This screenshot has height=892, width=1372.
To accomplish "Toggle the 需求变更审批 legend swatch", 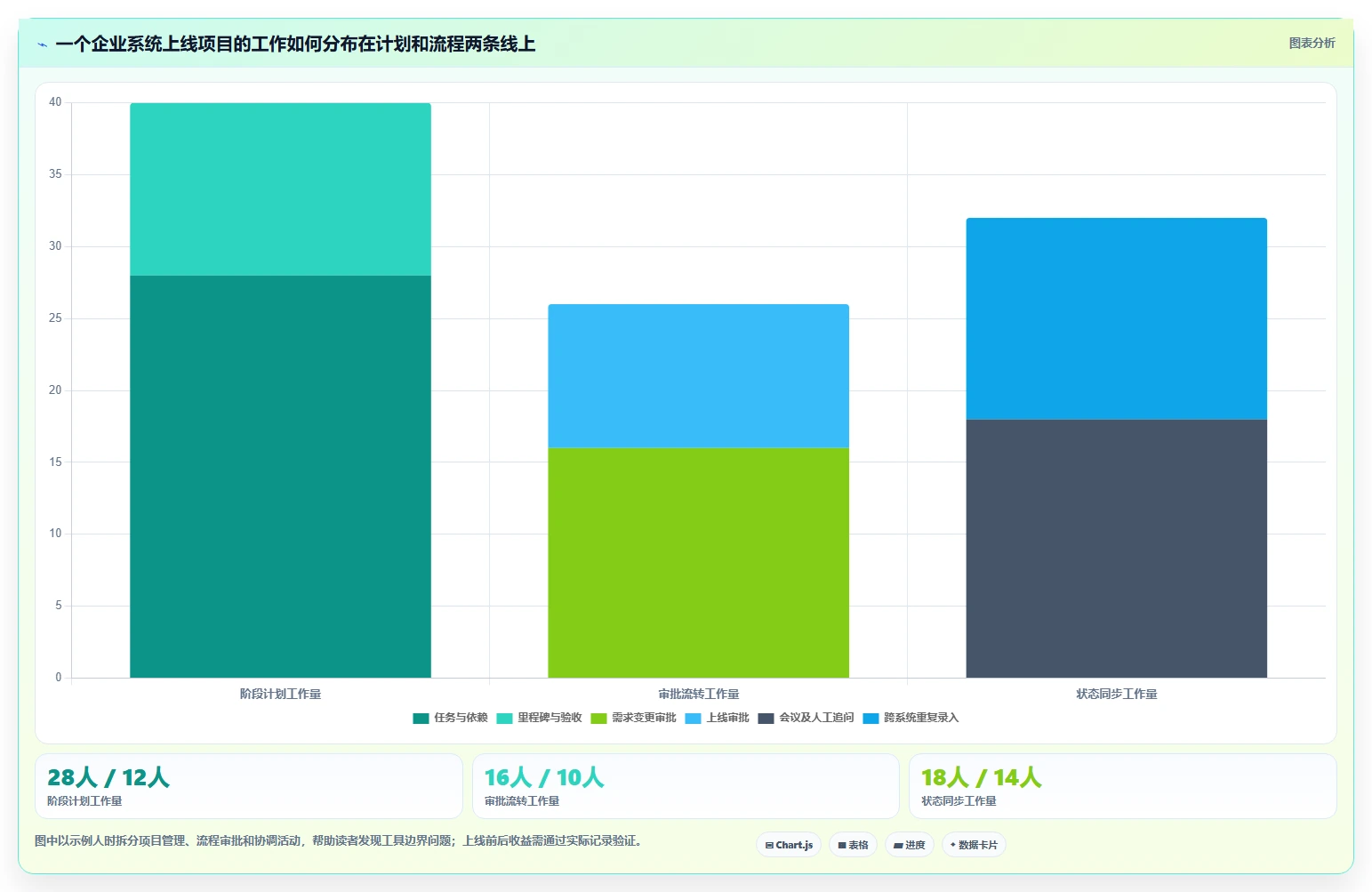I will (x=598, y=719).
